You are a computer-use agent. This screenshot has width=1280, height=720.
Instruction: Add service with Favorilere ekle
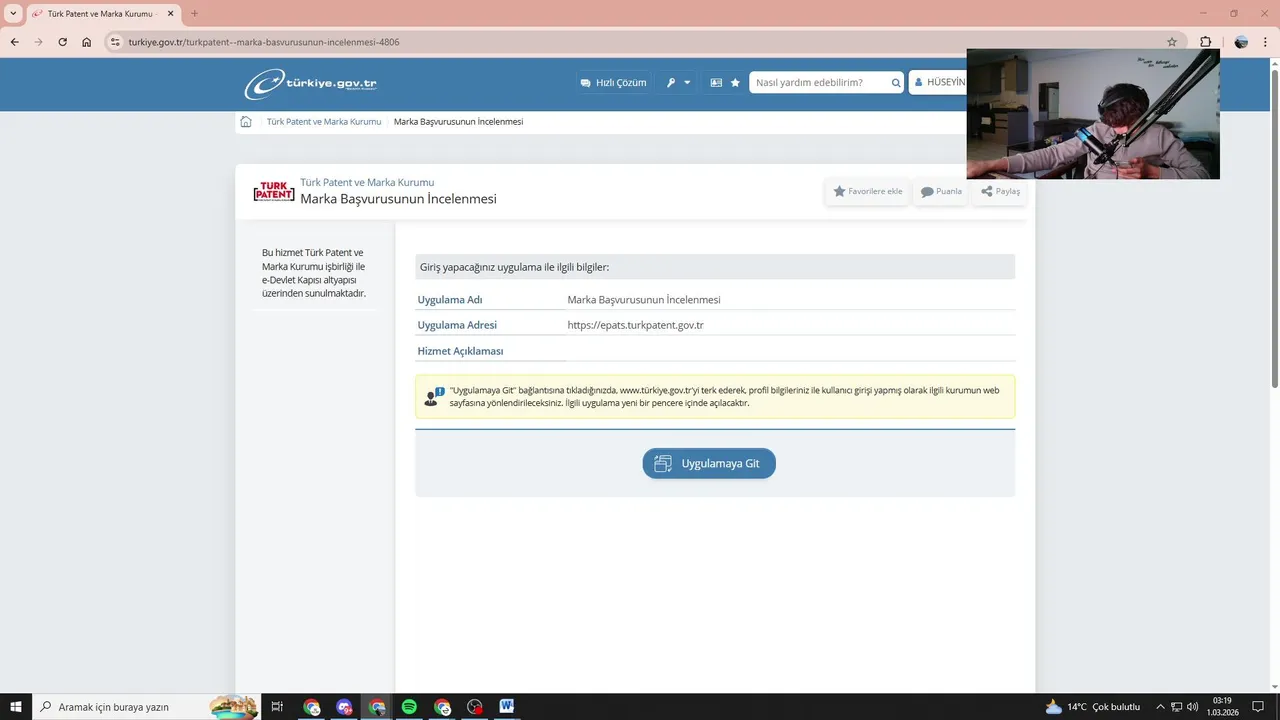point(867,191)
